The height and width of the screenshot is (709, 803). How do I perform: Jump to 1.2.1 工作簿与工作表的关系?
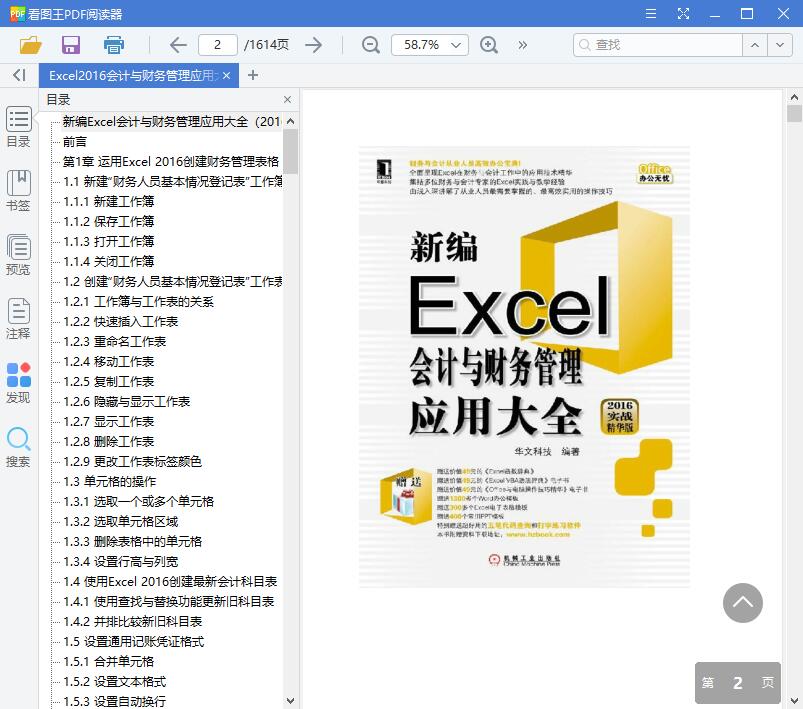point(138,301)
